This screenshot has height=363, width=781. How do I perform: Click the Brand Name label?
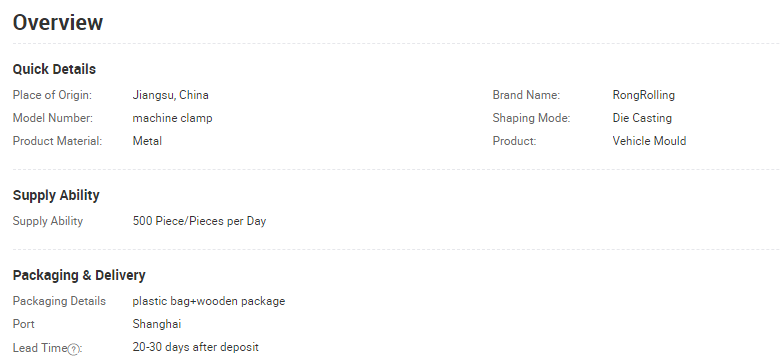pos(526,95)
